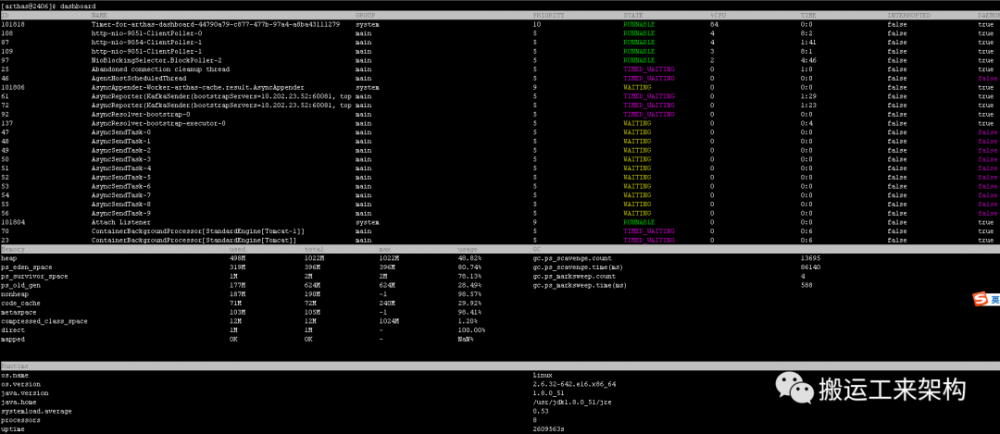Click the gc.ps_scavenge.time(ms) value 86140
1000x434 pixels.
click(x=811, y=267)
